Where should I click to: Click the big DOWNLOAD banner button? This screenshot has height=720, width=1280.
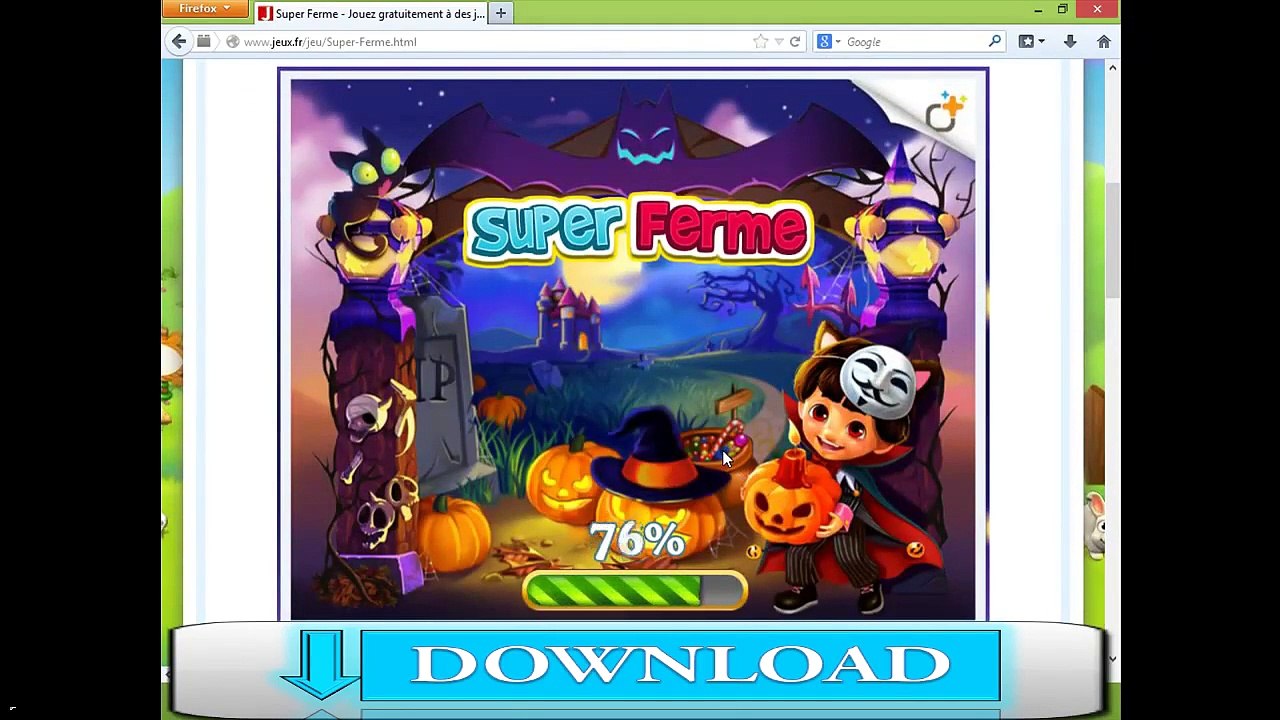click(x=680, y=665)
